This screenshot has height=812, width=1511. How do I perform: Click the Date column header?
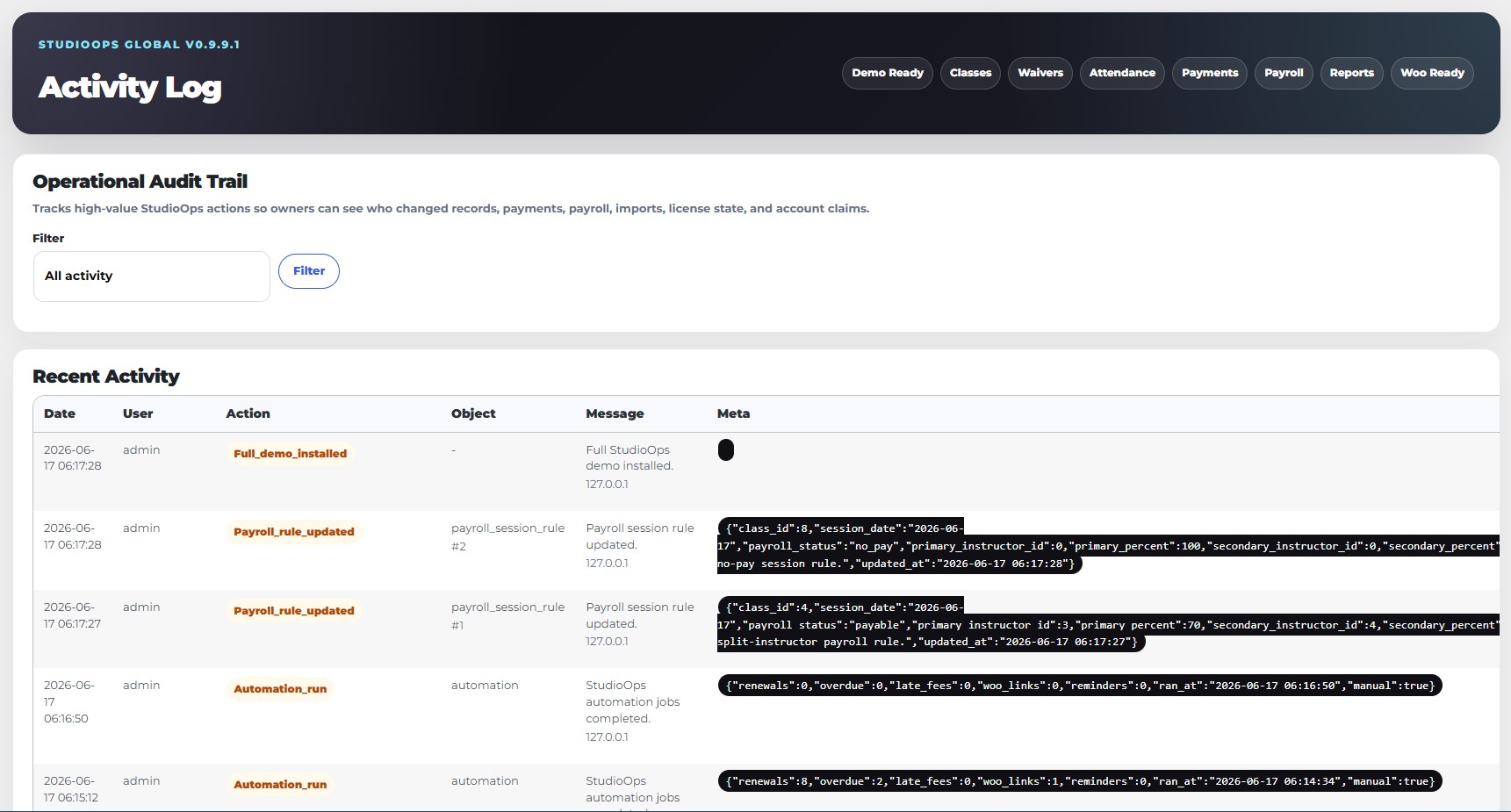tap(60, 413)
